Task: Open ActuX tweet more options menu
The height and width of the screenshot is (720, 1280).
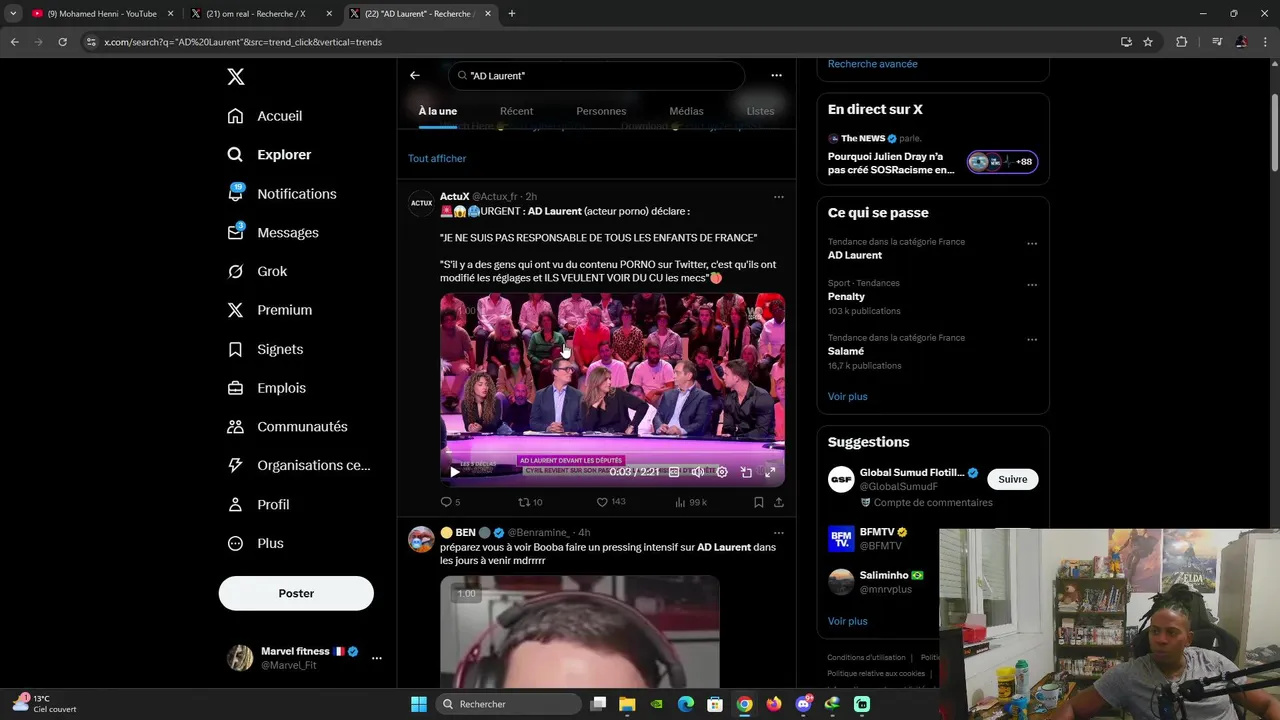Action: click(x=779, y=197)
